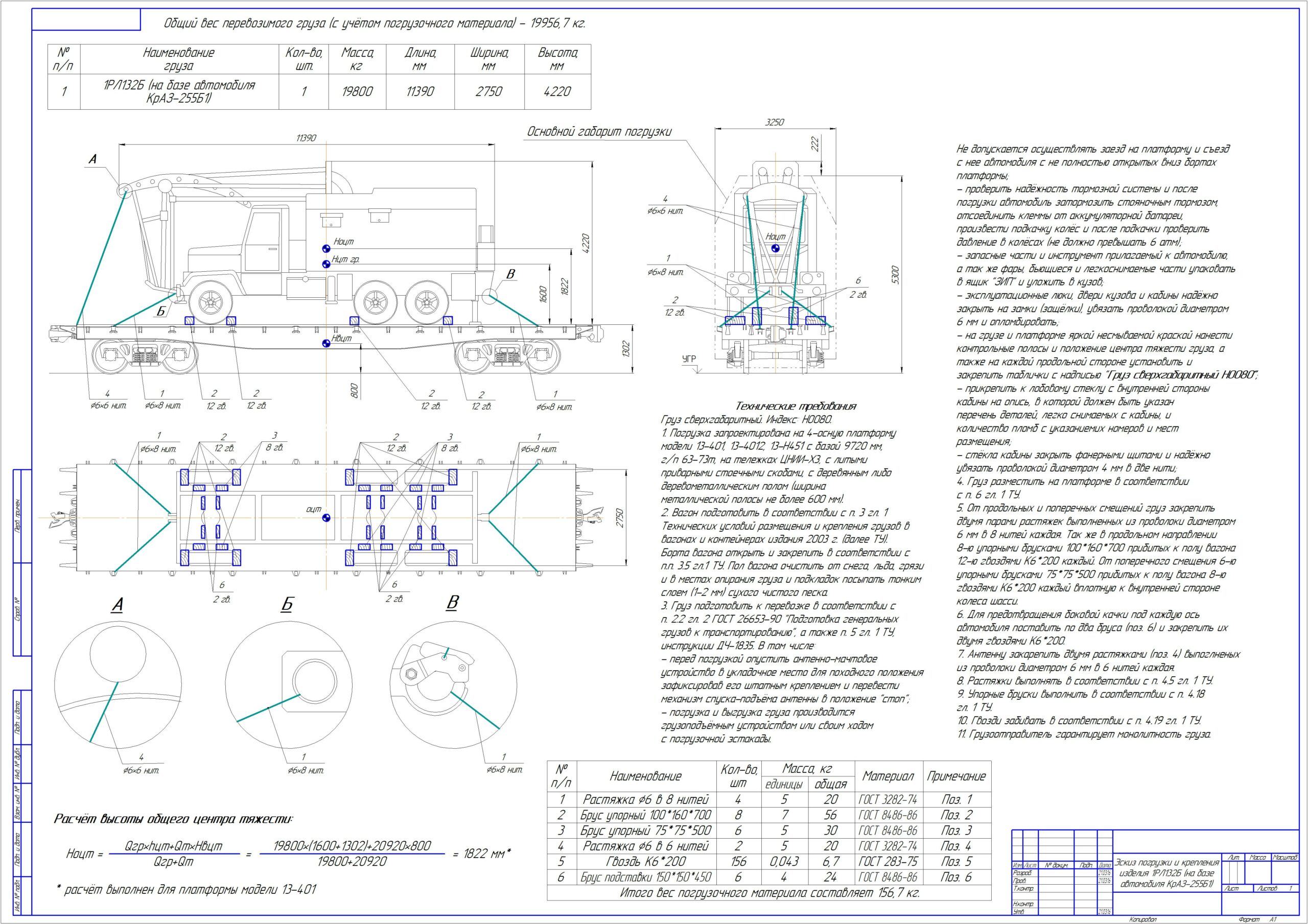The width and height of the screenshot is (1308, 924).
Task: Select the 'ГОСТ 283-75' material cell
Action: (889, 862)
